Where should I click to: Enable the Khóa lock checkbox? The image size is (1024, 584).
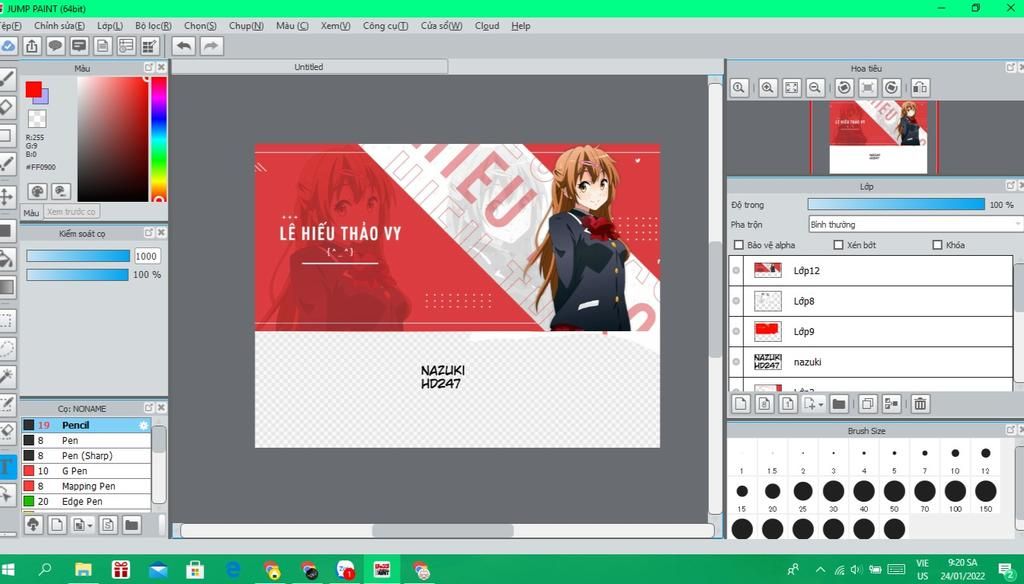pyautogui.click(x=937, y=245)
